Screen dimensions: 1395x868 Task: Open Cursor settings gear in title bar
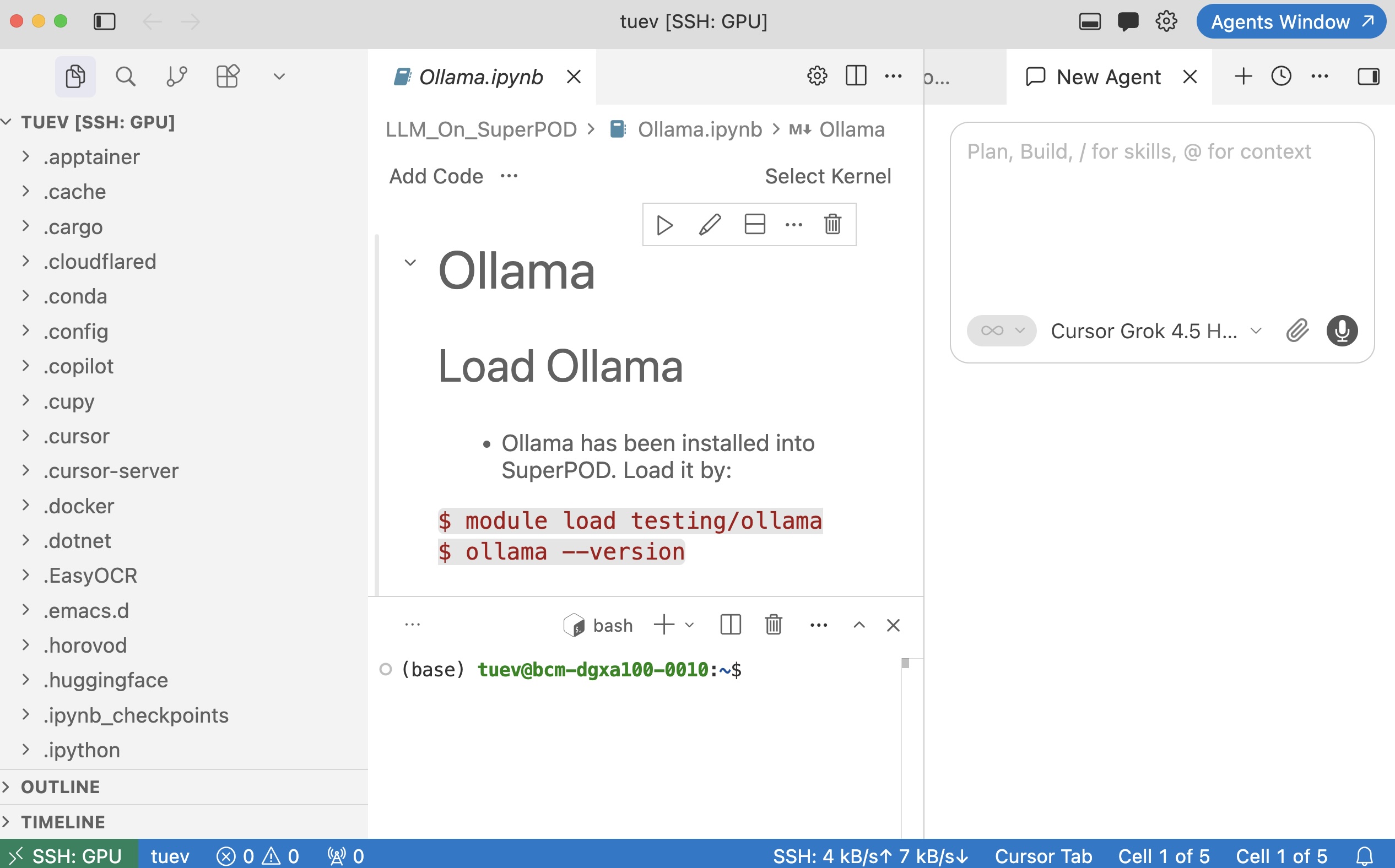pos(1166,22)
